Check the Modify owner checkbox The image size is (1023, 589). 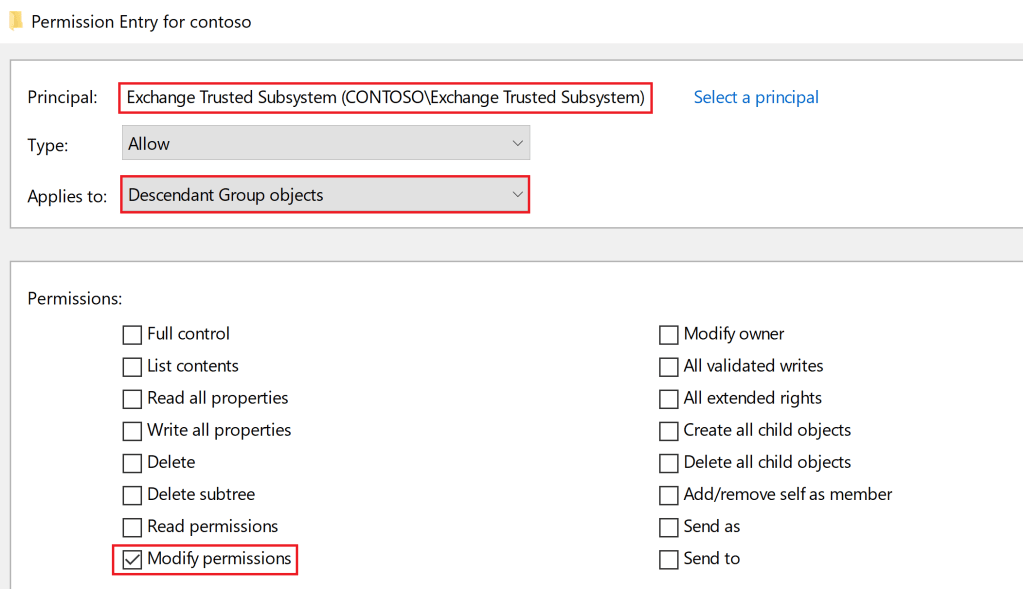pyautogui.click(x=669, y=335)
